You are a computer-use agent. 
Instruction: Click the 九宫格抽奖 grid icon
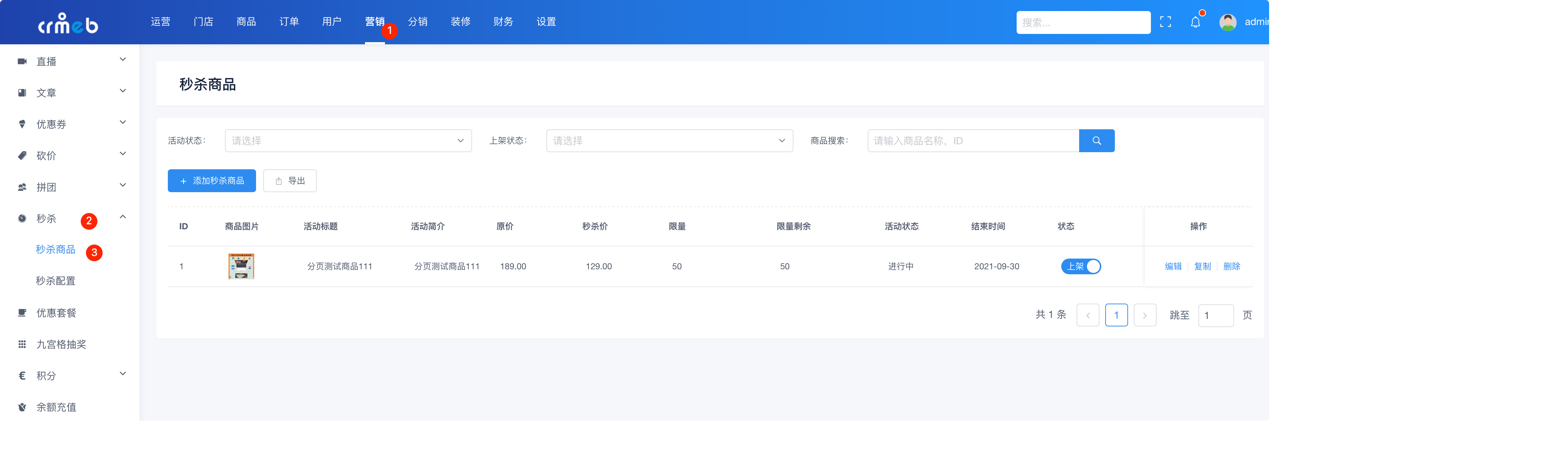[22, 344]
